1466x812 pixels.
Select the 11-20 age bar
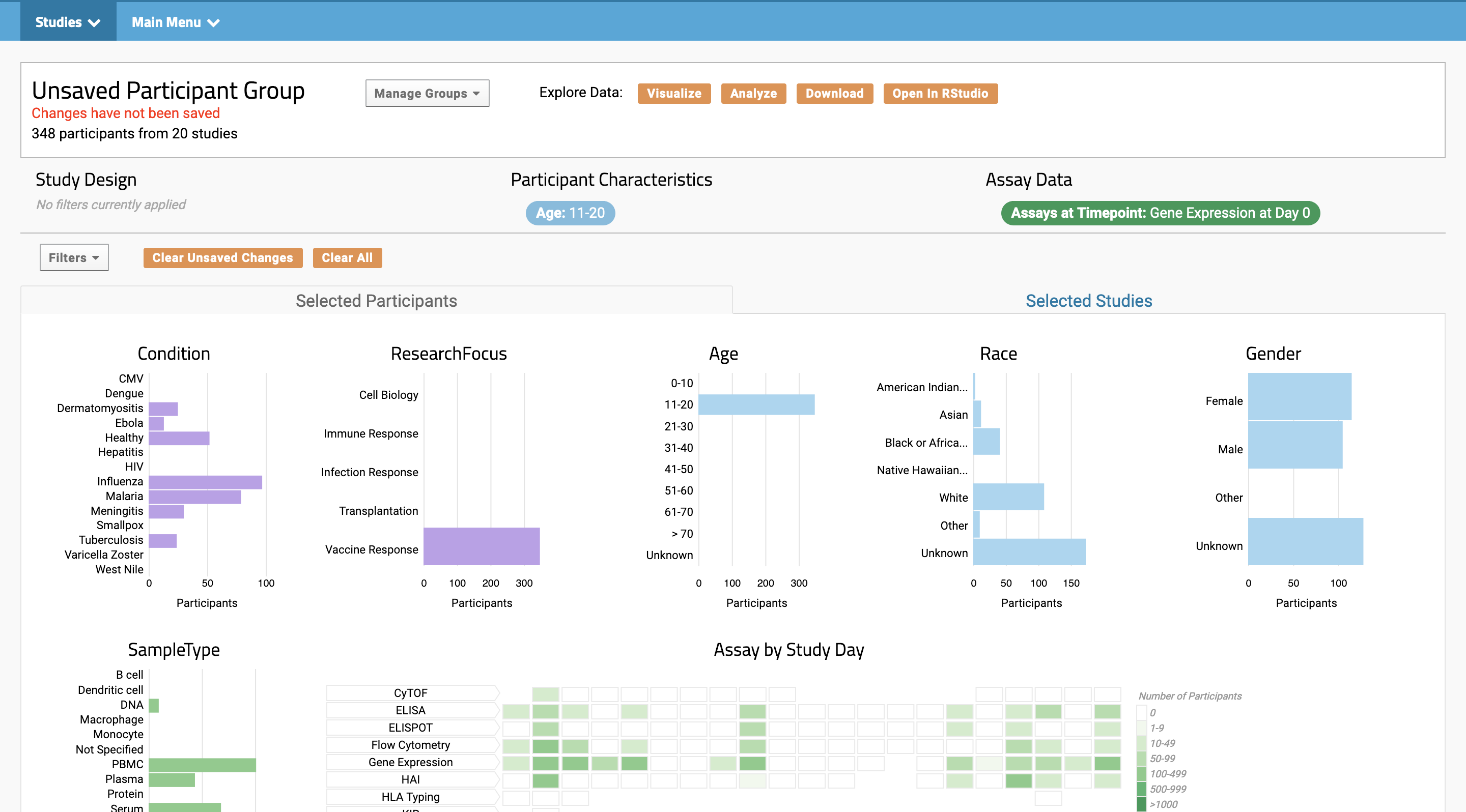tap(756, 404)
